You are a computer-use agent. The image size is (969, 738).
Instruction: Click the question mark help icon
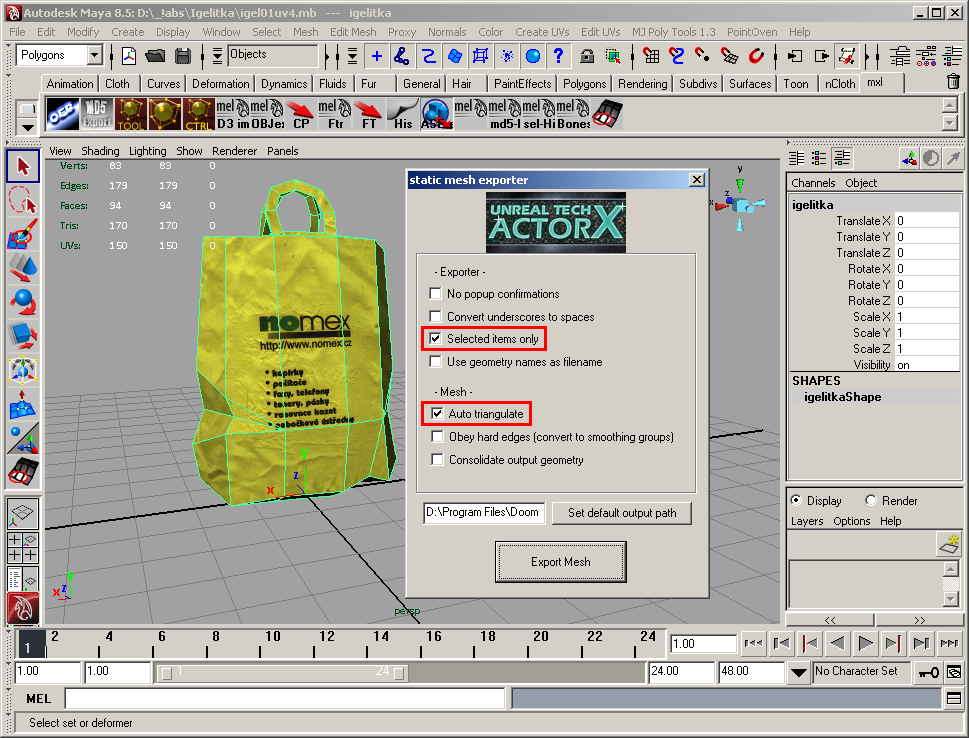pos(558,56)
